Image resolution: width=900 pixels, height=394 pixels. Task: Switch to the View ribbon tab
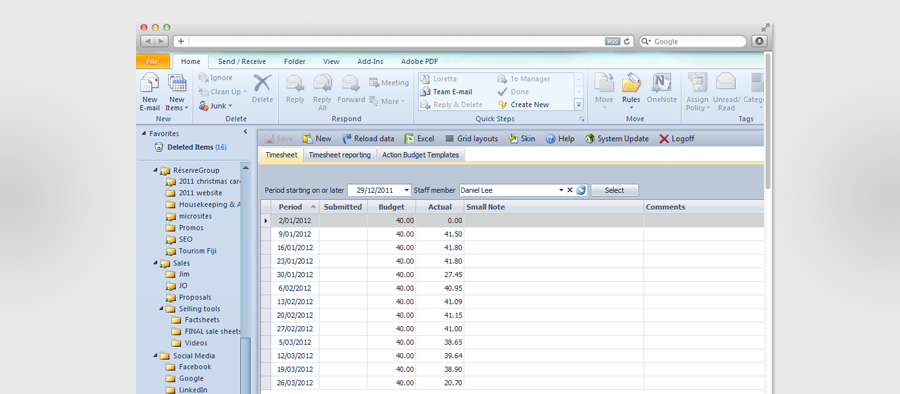point(331,61)
